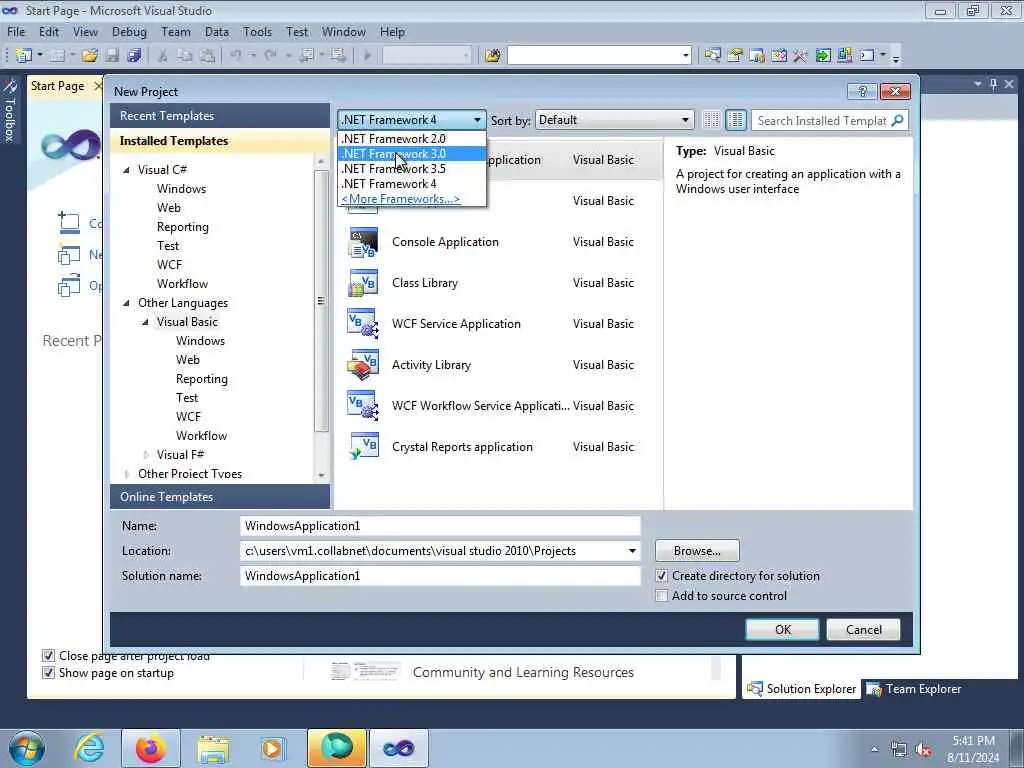Open Internet Explorer from the taskbar
The width and height of the screenshot is (1024, 768).
(89, 748)
